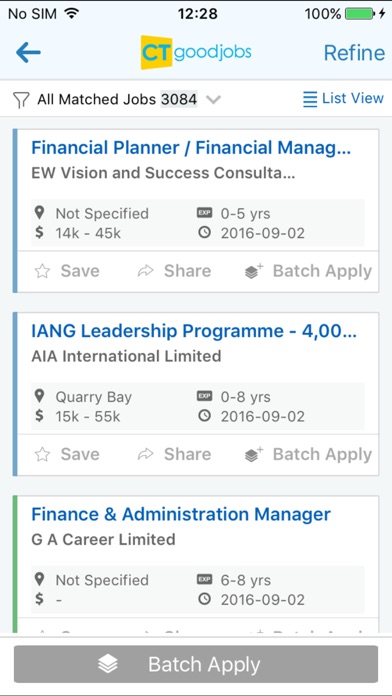This screenshot has height=696, width=392.
Task: Open the IANG Leadership Programme job title
Action: 194,331
